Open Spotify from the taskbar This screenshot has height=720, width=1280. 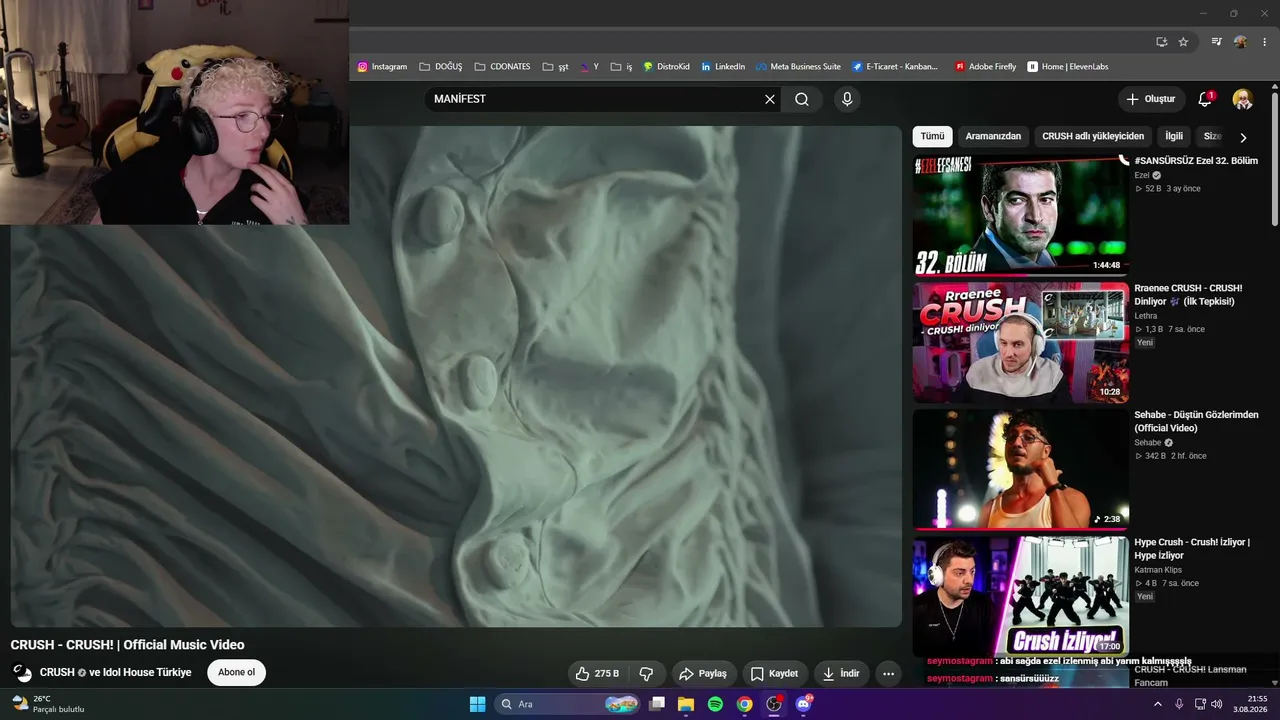(x=715, y=704)
